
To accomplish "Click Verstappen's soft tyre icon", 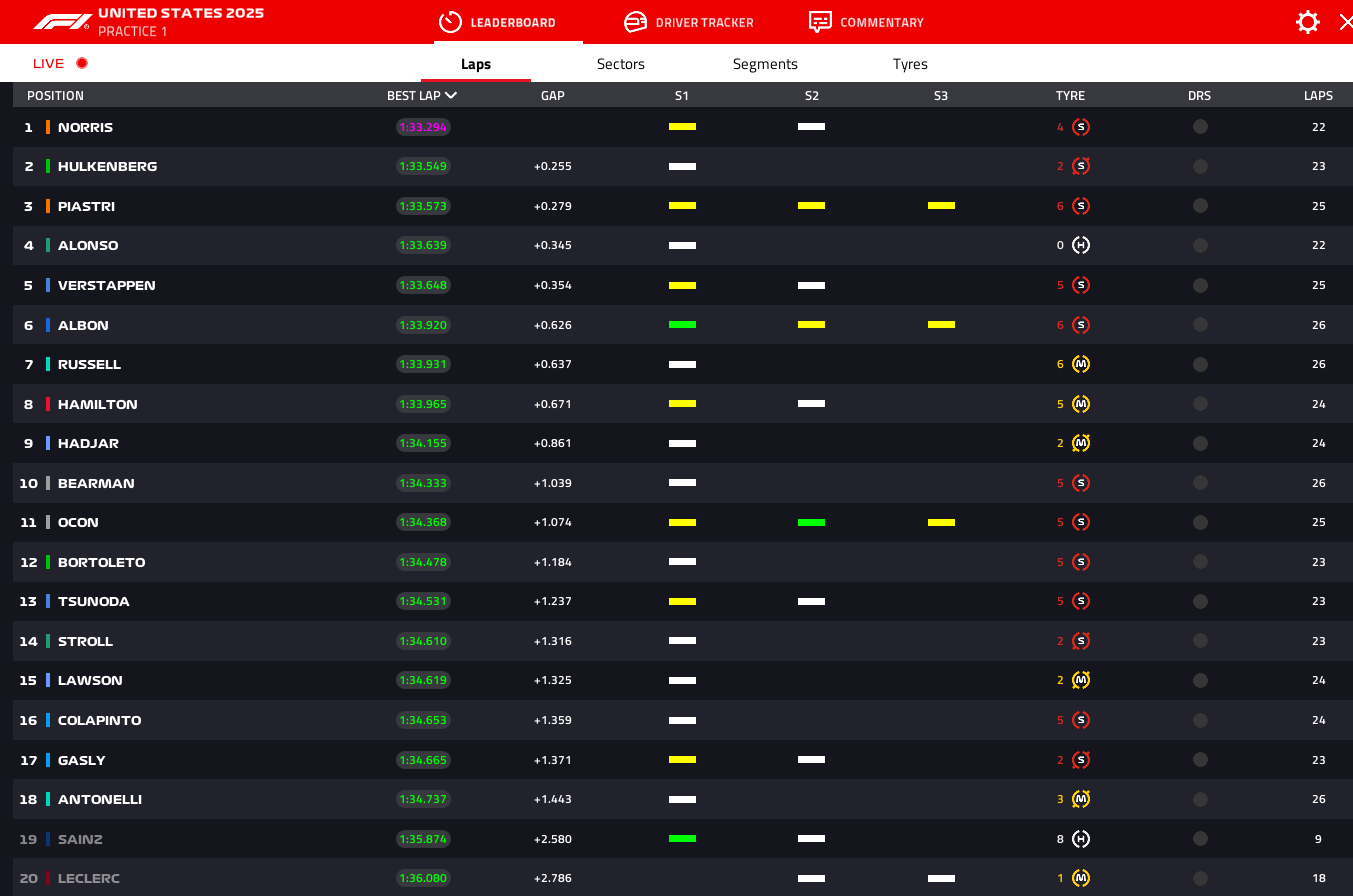I will 1080,285.
